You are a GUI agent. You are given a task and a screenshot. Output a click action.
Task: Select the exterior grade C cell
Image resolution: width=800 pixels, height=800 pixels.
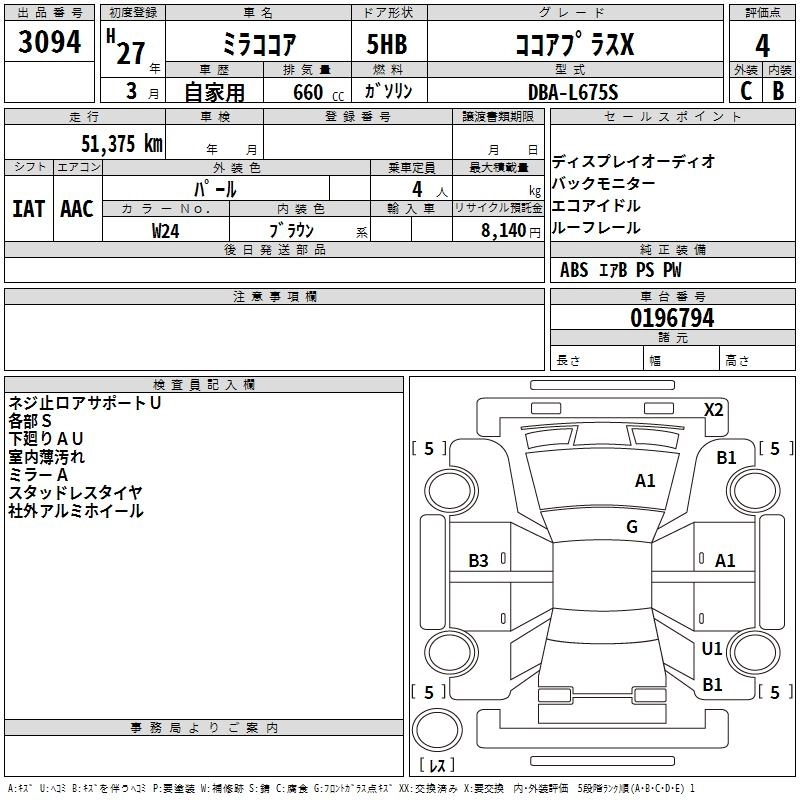click(x=746, y=91)
